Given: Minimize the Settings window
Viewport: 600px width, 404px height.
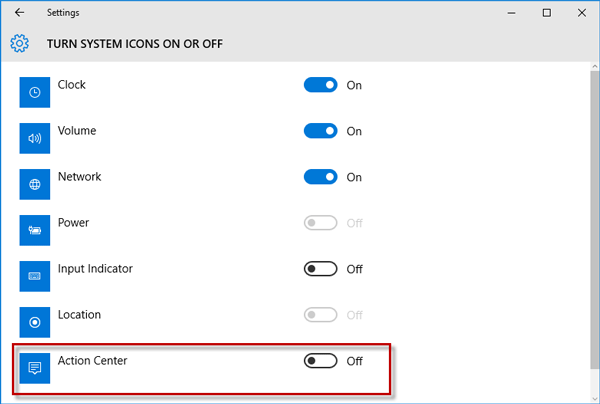Looking at the screenshot, I should 511,13.
